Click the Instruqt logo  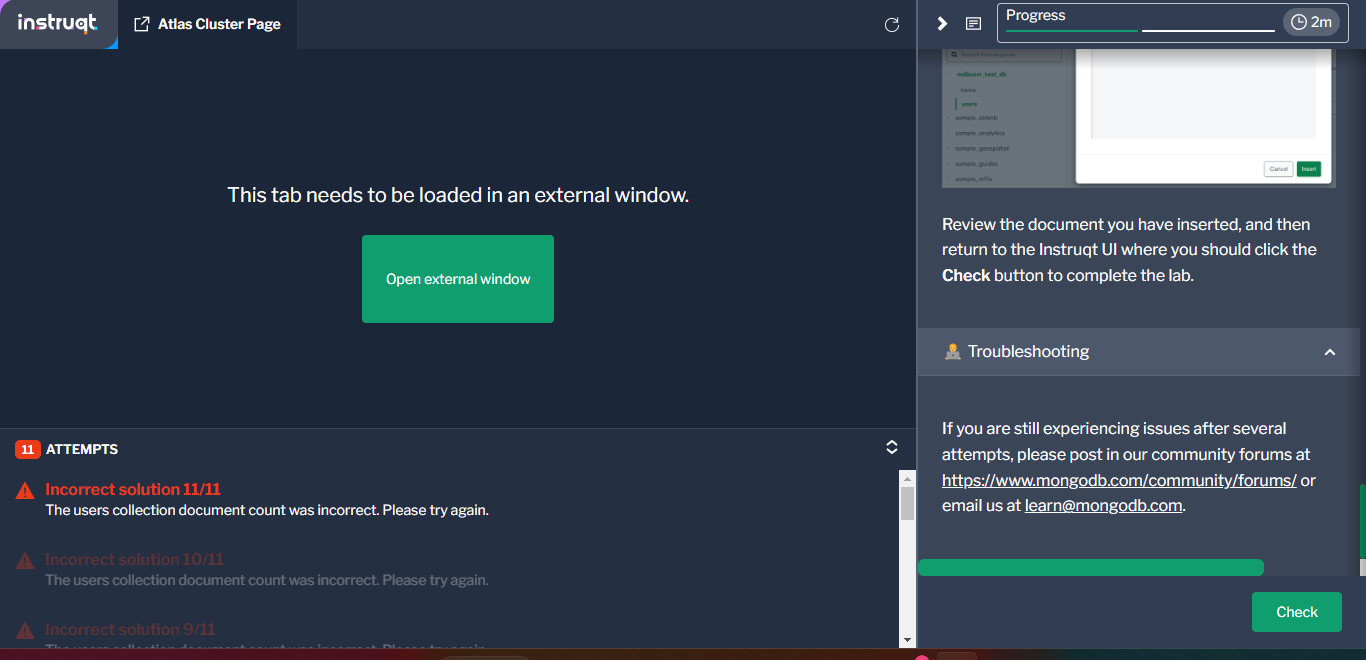[57, 23]
